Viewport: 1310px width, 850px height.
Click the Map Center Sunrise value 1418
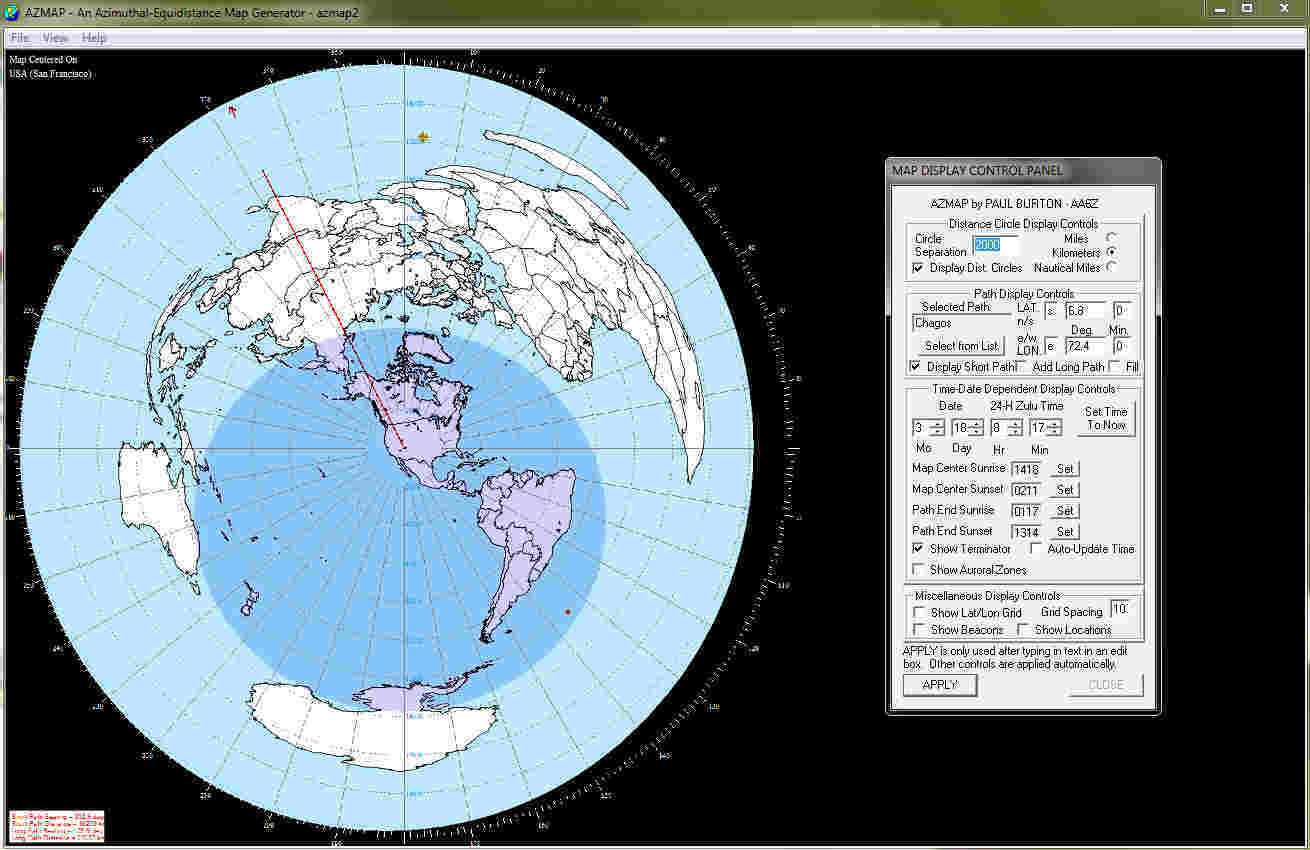click(x=1026, y=469)
